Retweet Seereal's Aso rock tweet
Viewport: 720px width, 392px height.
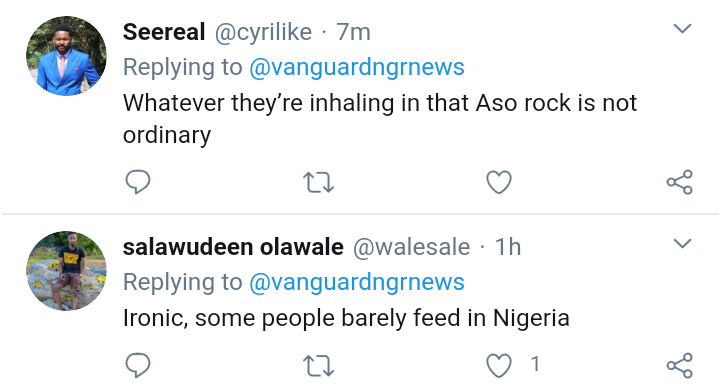319,182
